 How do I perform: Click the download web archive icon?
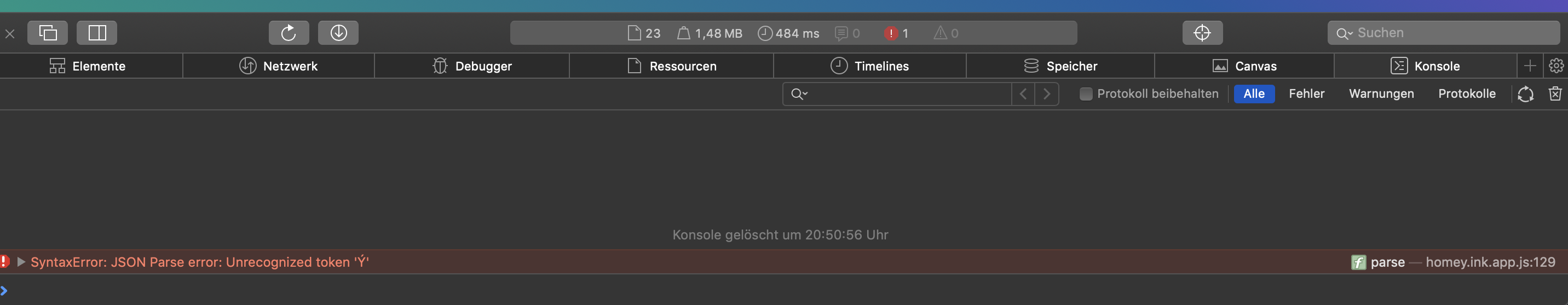pyautogui.click(x=338, y=33)
